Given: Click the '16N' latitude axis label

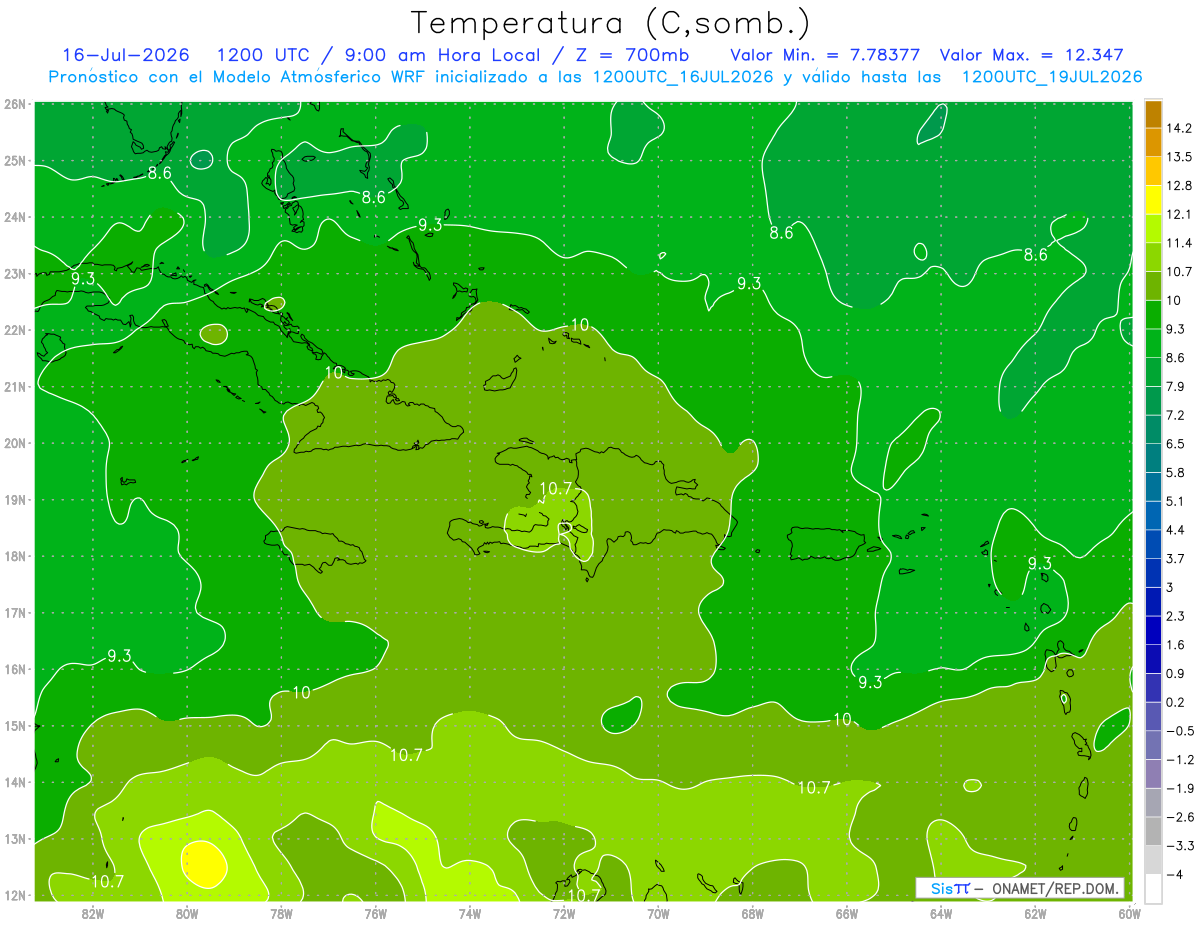Looking at the screenshot, I should (14, 670).
